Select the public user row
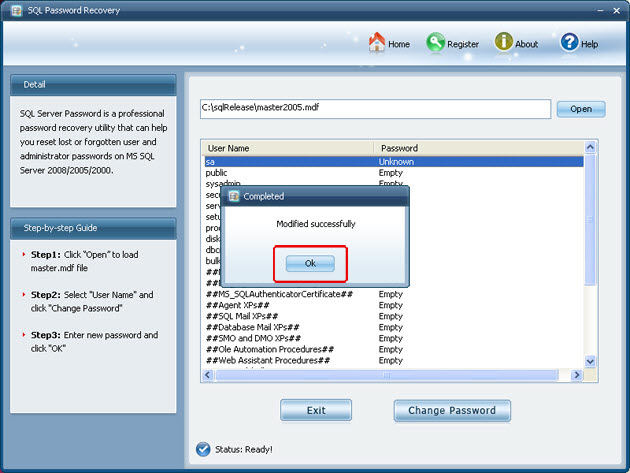The height and width of the screenshot is (473, 630). 394,173
